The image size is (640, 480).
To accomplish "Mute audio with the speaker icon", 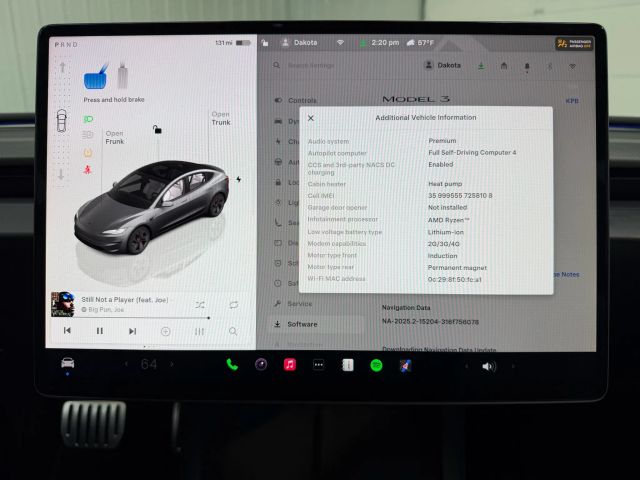I will click(x=489, y=367).
